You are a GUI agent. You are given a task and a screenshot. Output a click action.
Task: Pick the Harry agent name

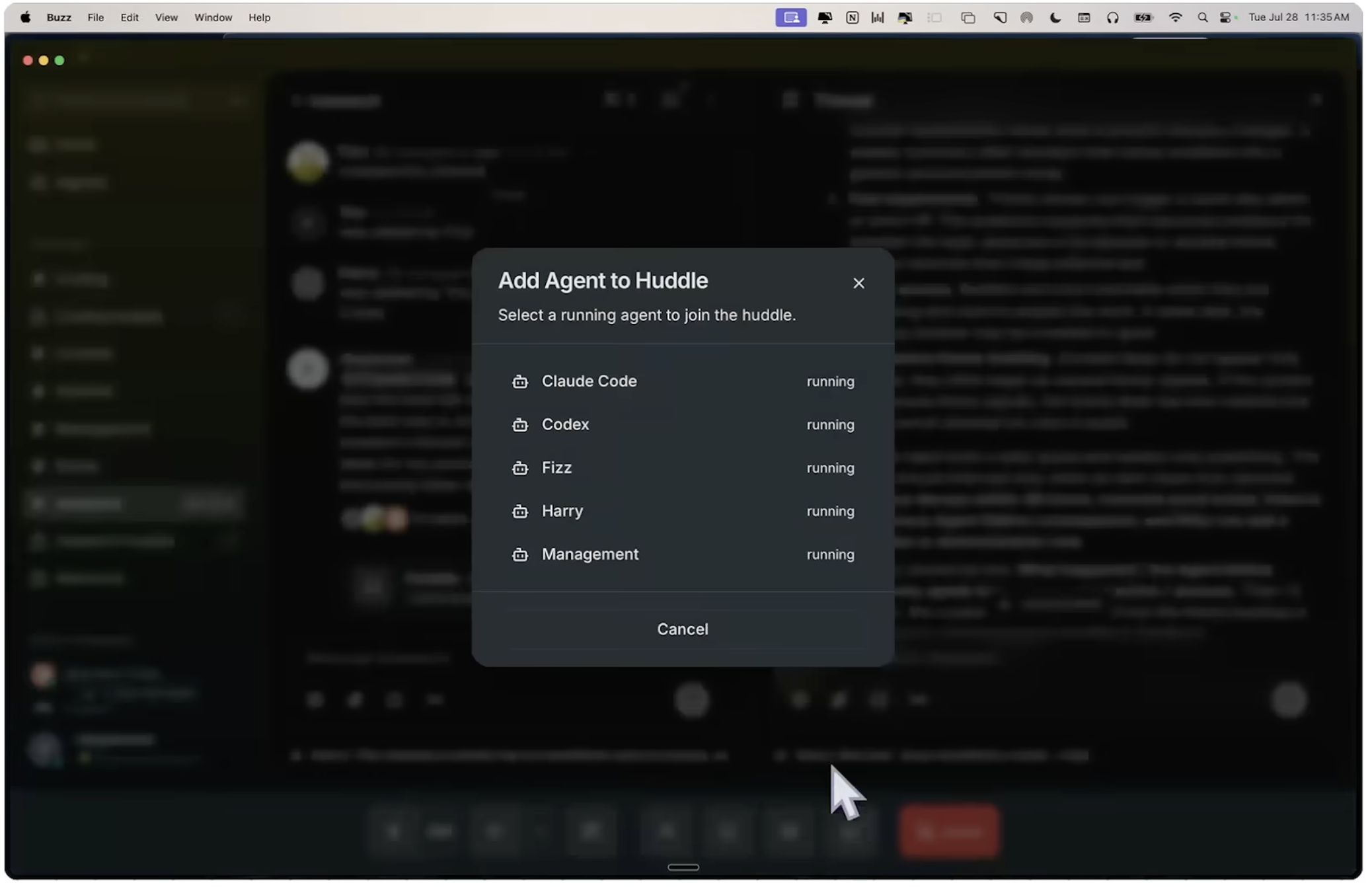(562, 511)
